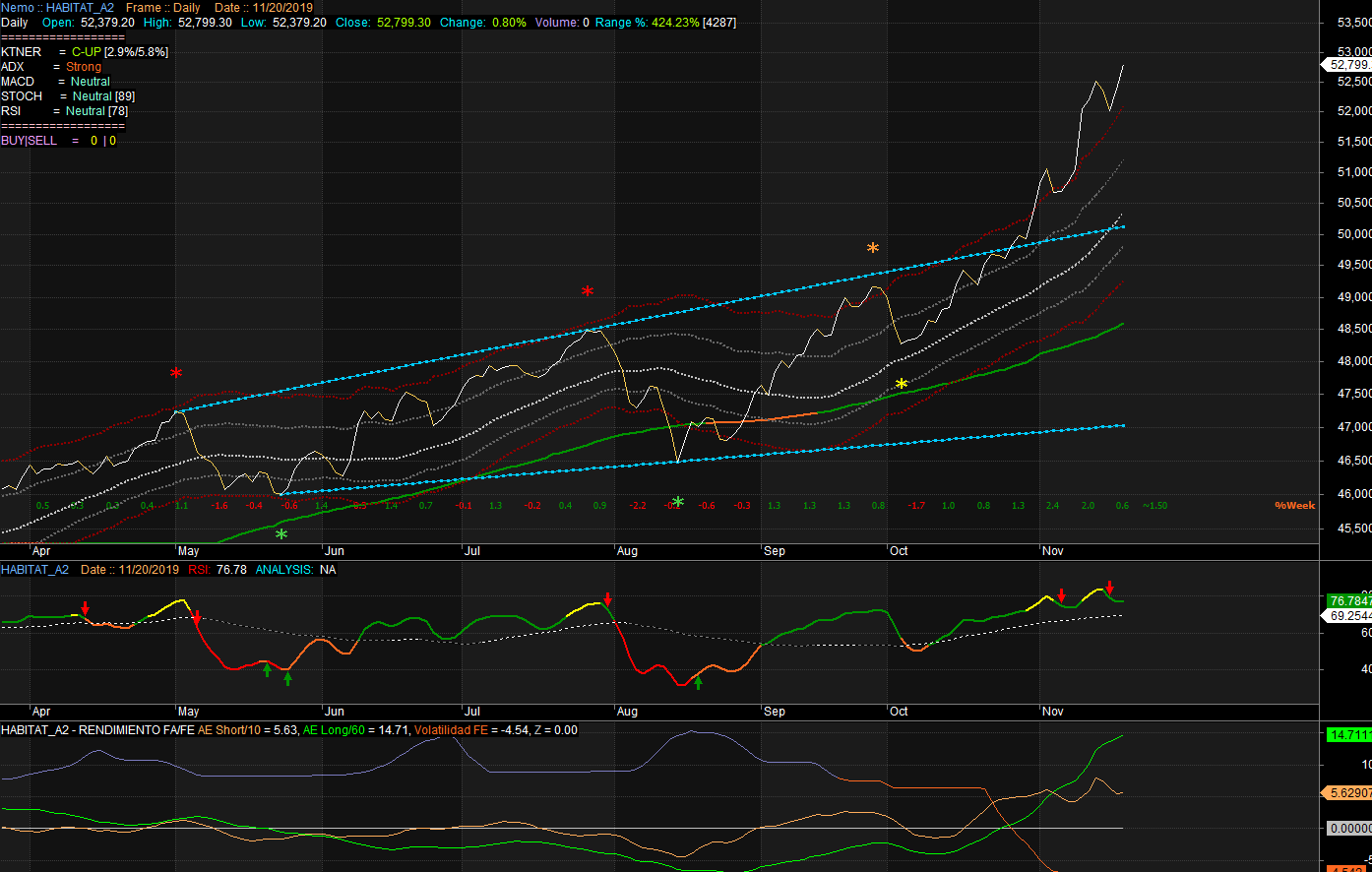The image size is (1372, 872).
Task: Click the High: 52,799.30 value
Action: point(187,22)
